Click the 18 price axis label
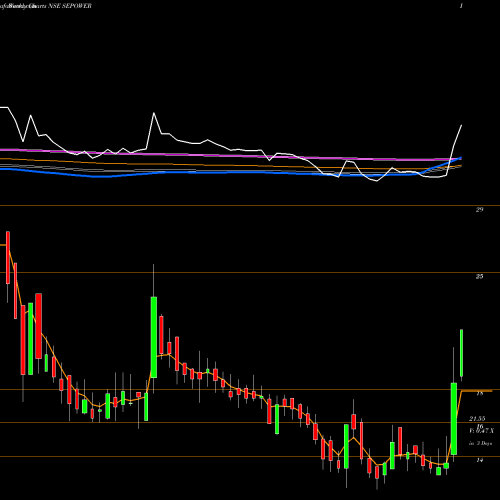Viewport: 500px width, 500px height. (x=479, y=393)
